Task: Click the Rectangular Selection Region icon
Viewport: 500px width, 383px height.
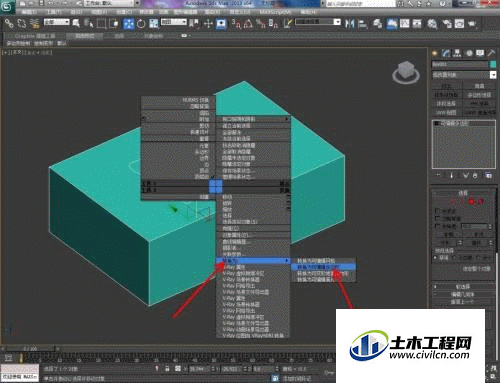Action: [x=101, y=23]
